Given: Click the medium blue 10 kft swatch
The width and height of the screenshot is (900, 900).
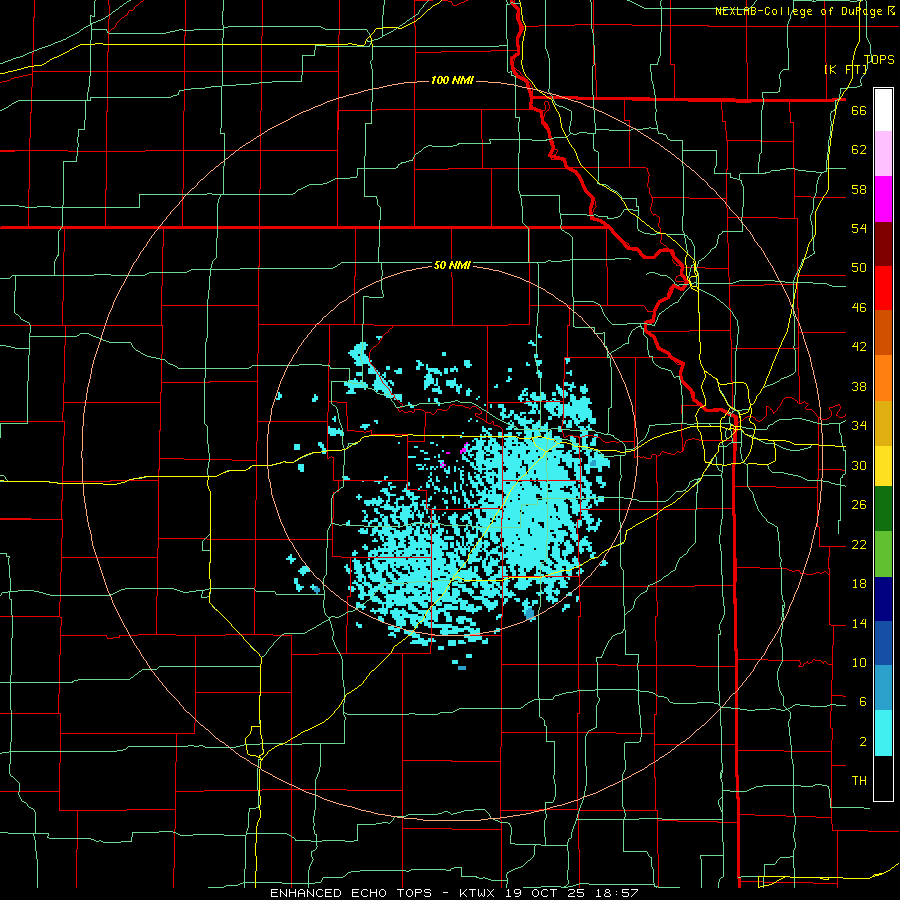Looking at the screenshot, I should [x=883, y=643].
